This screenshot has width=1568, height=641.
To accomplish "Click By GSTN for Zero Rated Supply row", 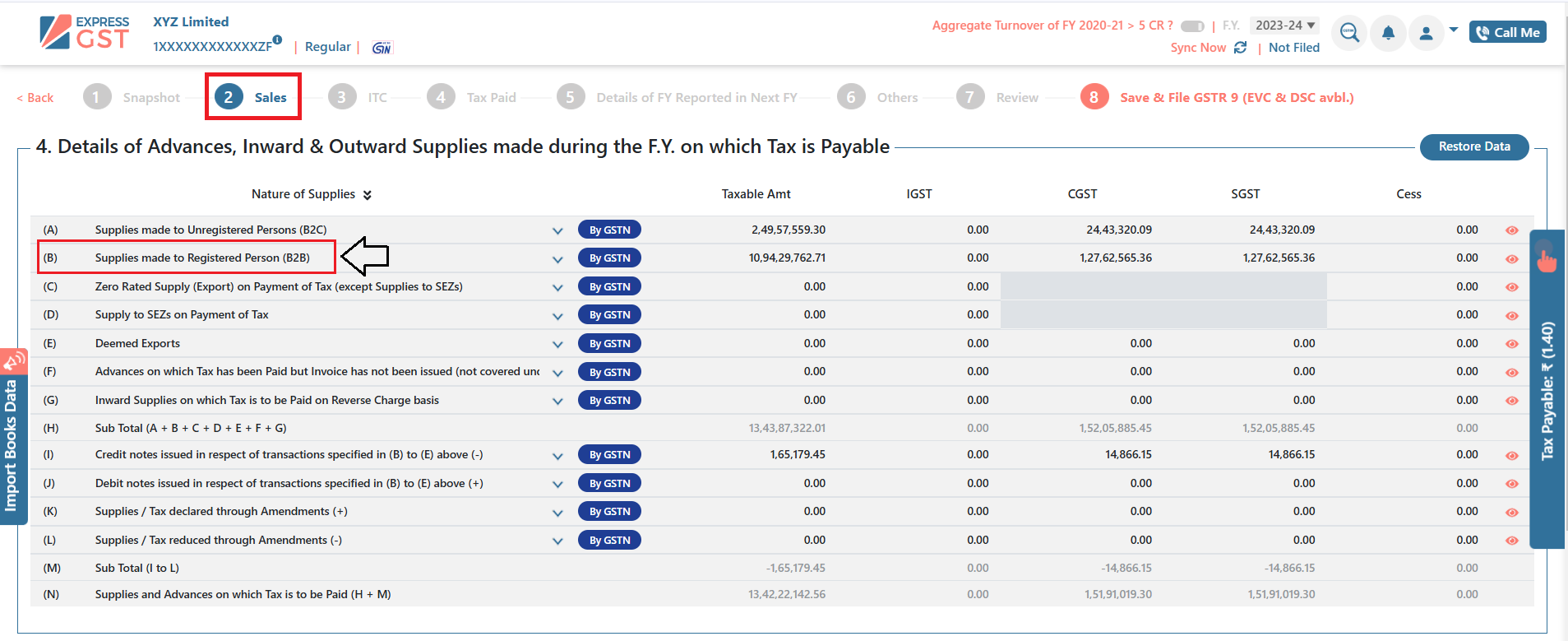I will tap(609, 287).
